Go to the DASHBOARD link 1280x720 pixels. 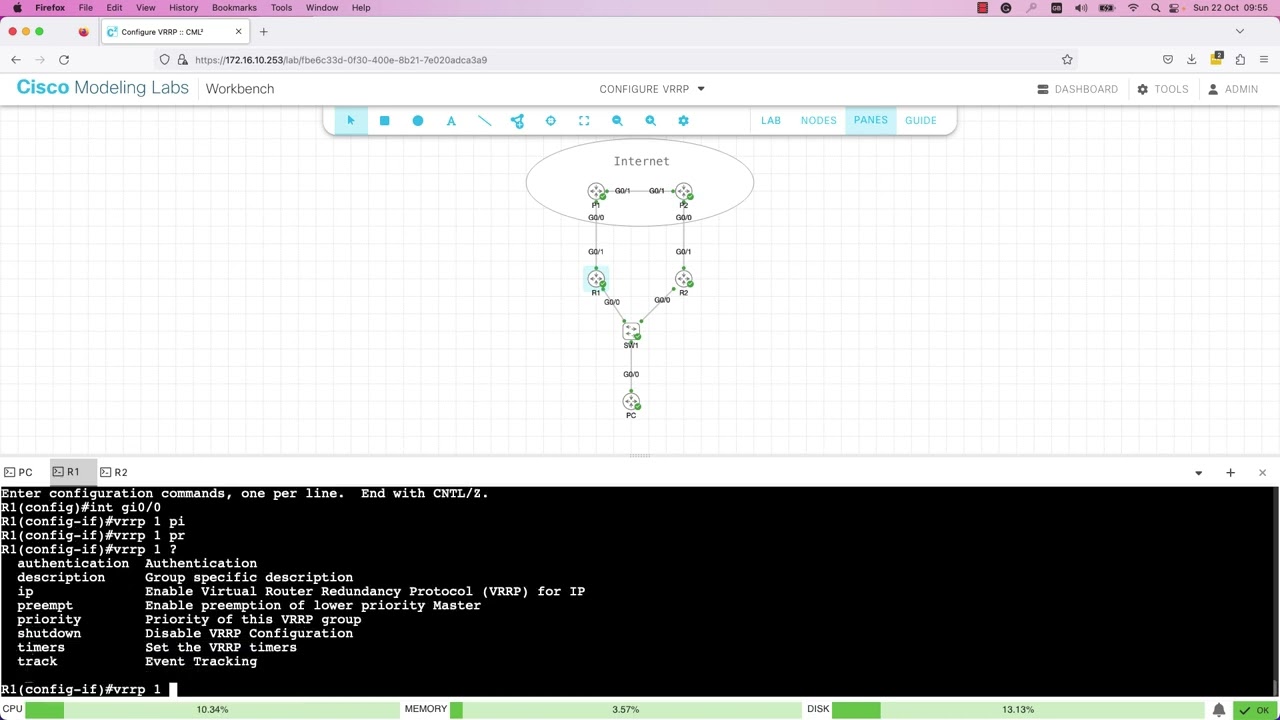pos(1077,89)
